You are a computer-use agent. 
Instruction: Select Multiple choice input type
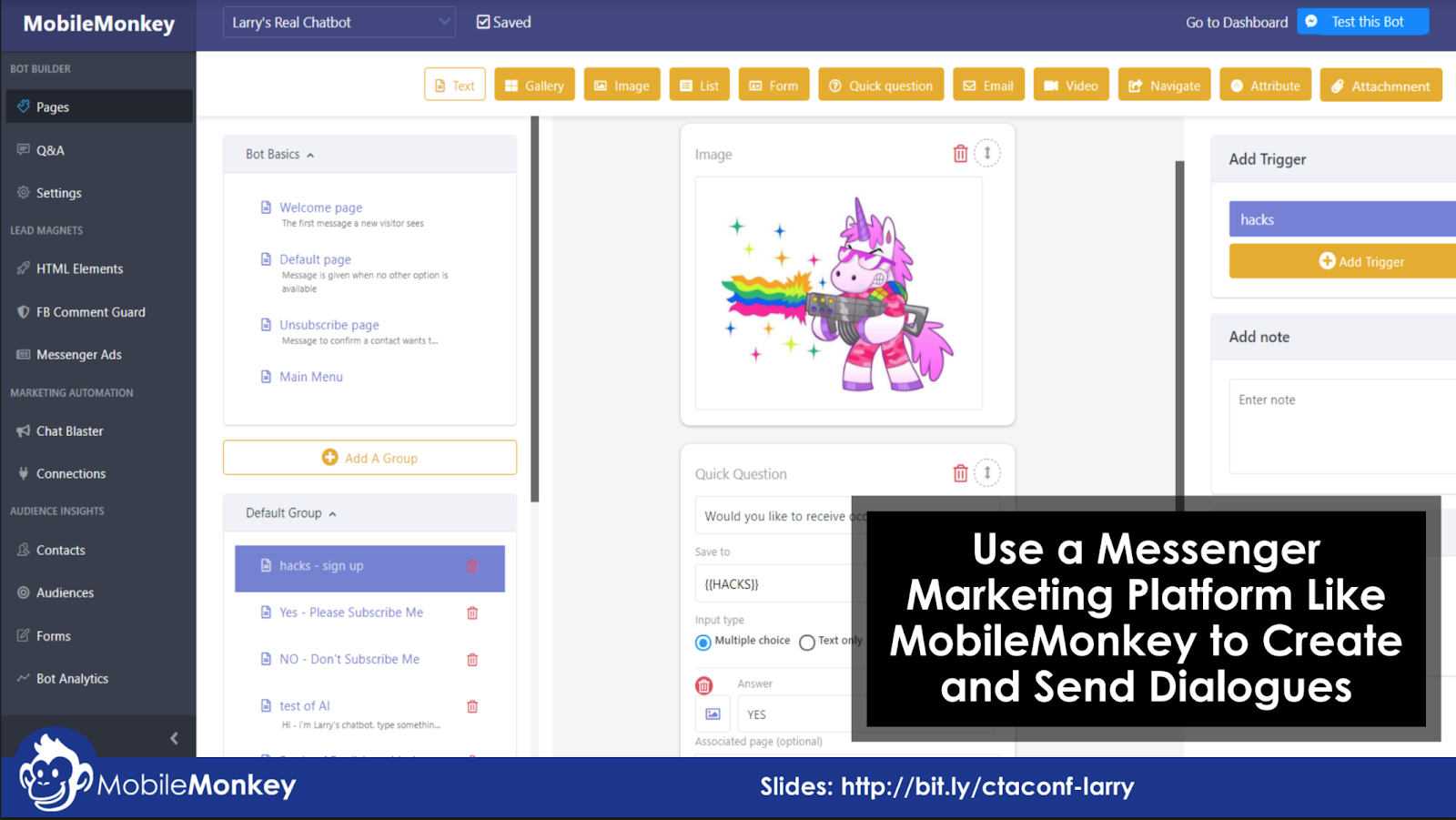click(x=703, y=643)
